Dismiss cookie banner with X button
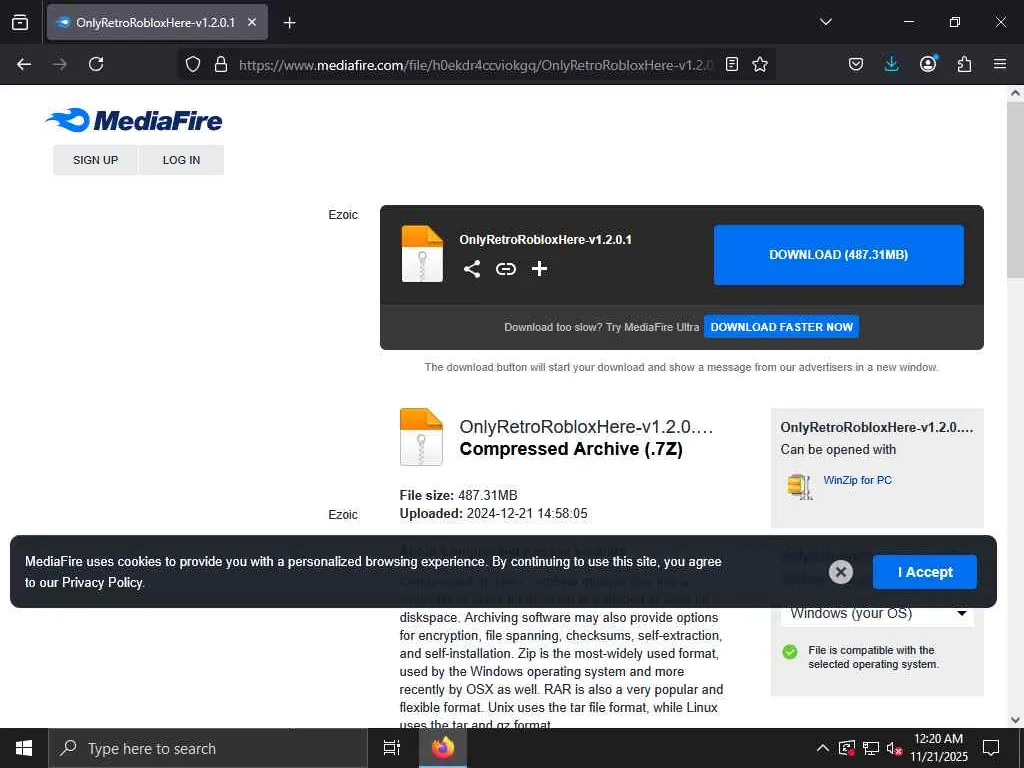This screenshot has width=1024, height=768. click(840, 572)
